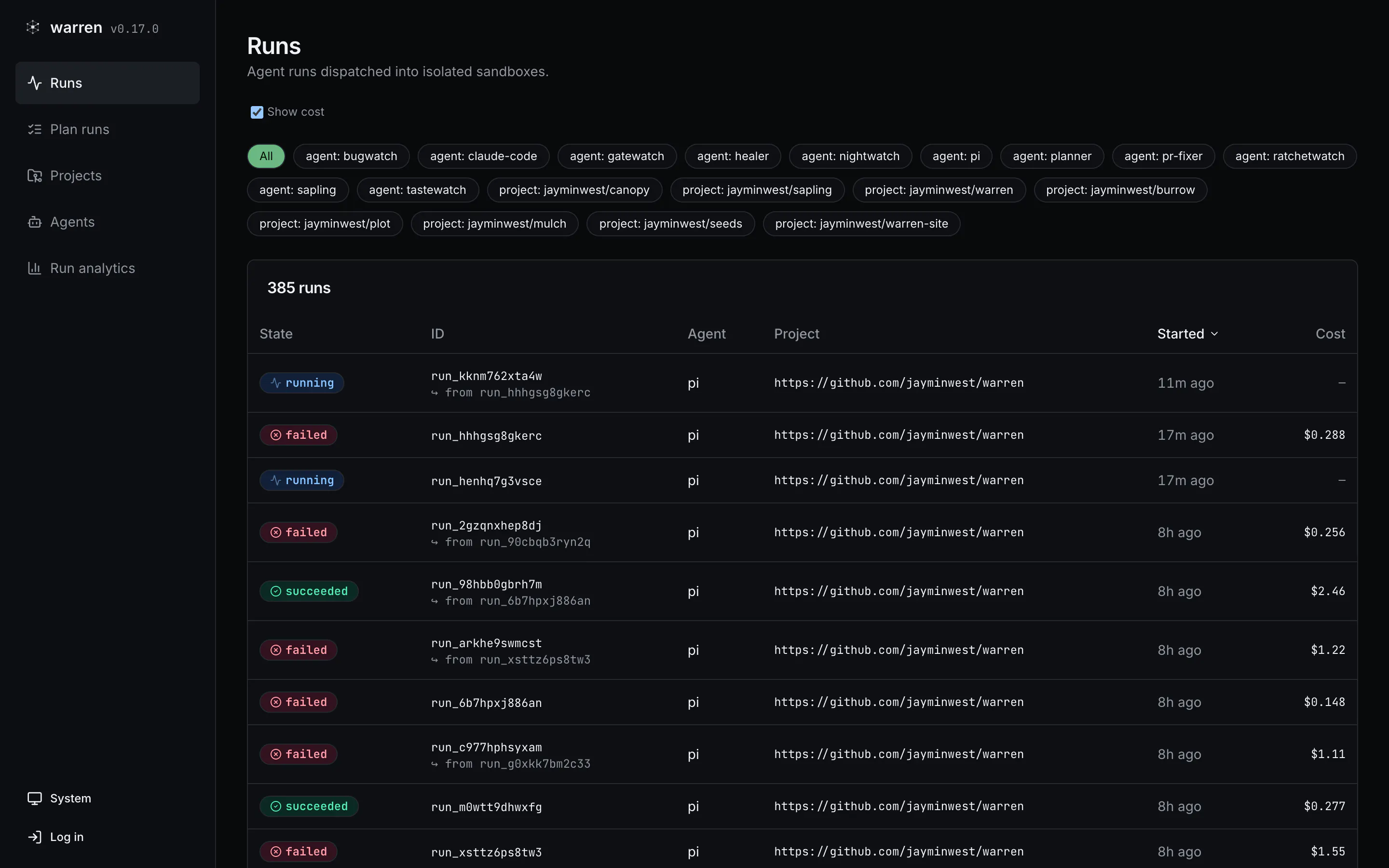Image resolution: width=1389 pixels, height=868 pixels.
Task: Filter by agent: pi chip
Action: pos(956,156)
